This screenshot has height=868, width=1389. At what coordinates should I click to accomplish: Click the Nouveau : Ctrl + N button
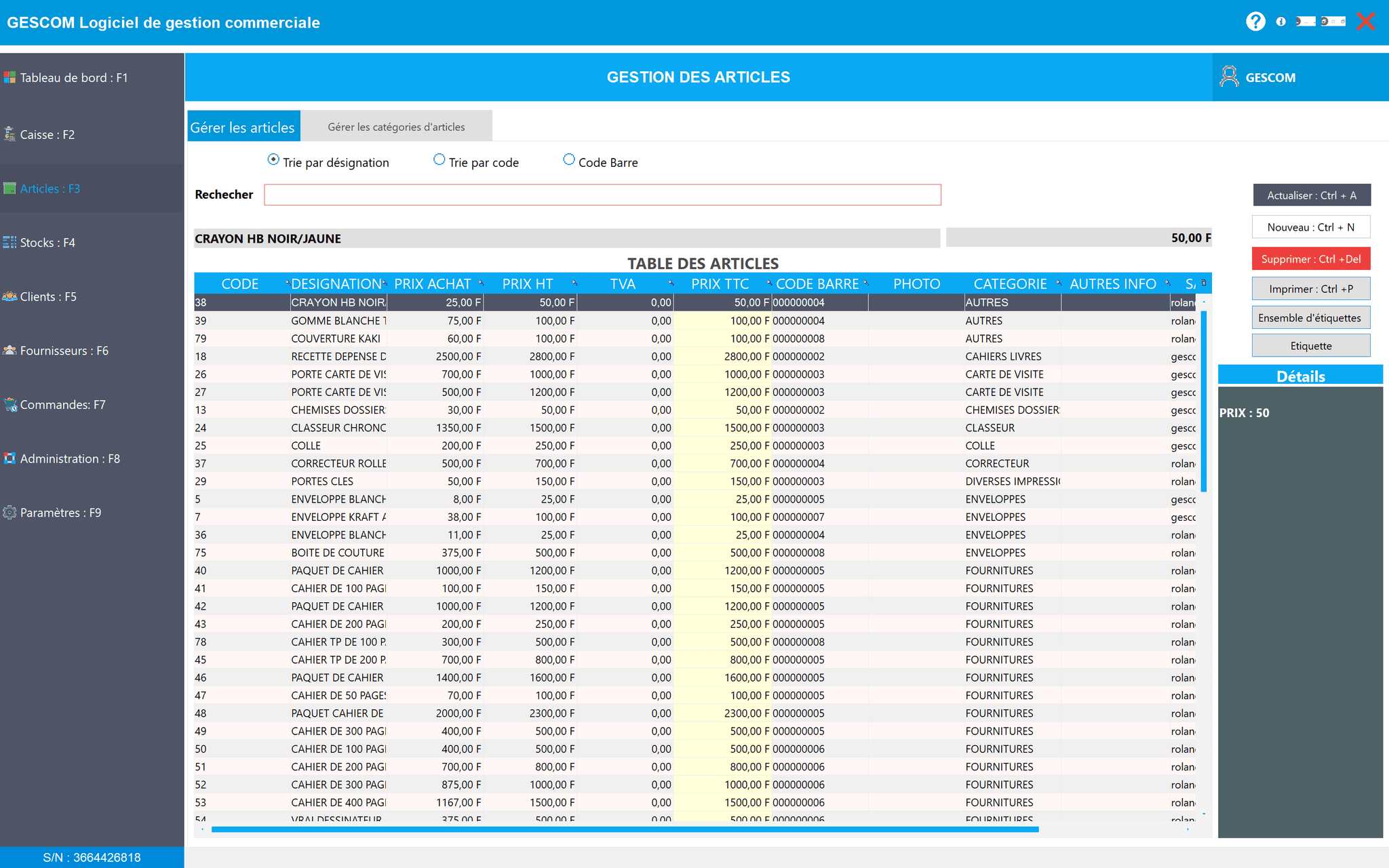[x=1310, y=227]
